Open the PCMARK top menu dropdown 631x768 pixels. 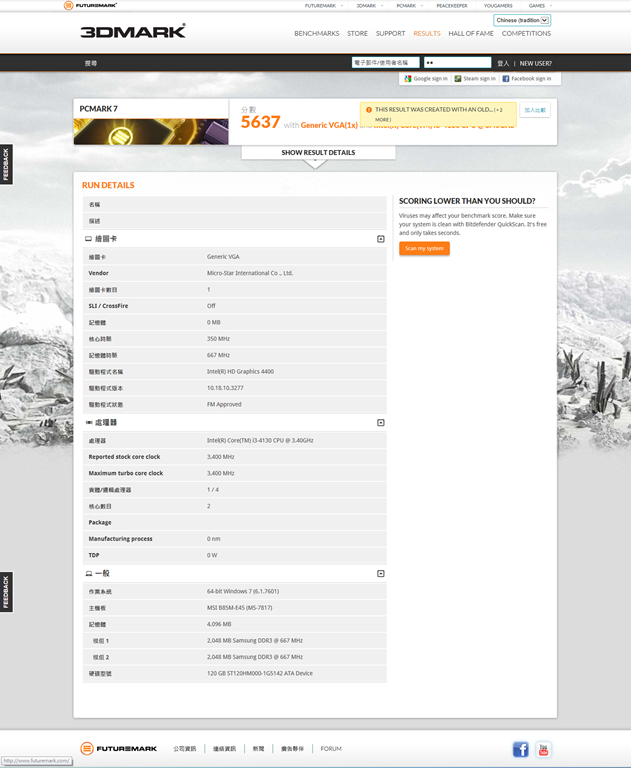(x=410, y=6)
